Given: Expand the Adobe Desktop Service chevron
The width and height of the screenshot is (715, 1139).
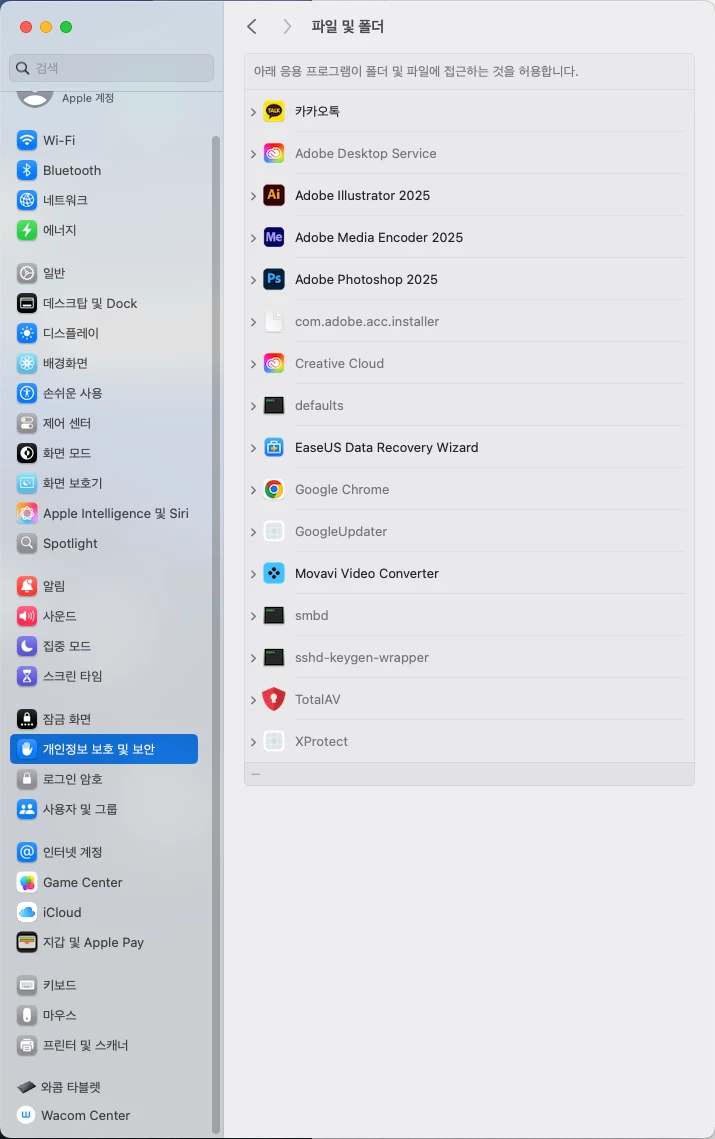Looking at the screenshot, I should 253,154.
